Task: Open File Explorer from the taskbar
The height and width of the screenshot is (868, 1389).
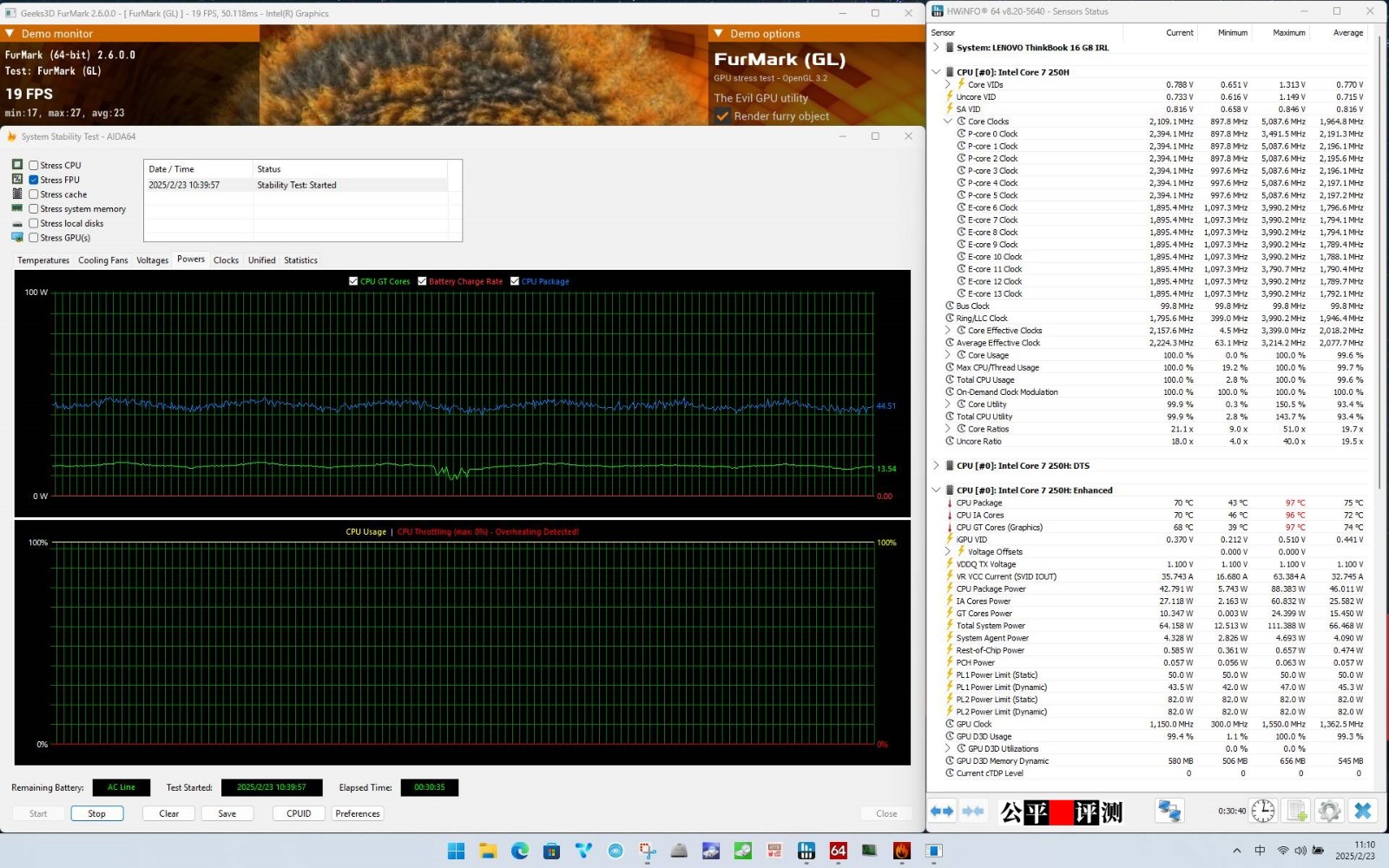Action: (488, 851)
